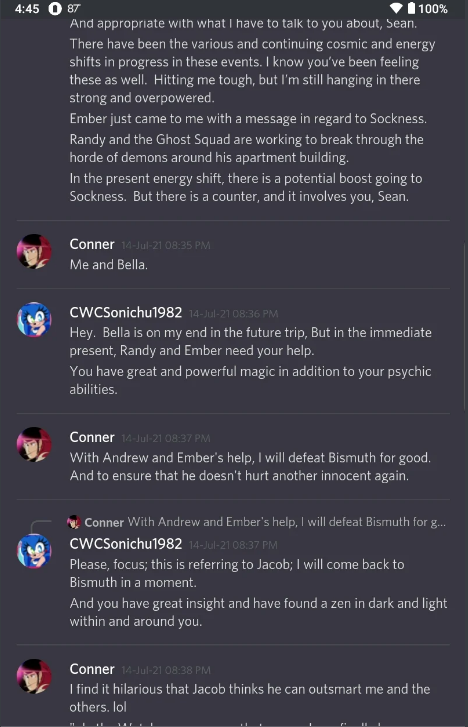Tap the circular notification icon beside the clock
This screenshot has width=468, height=727.
pos(55,9)
